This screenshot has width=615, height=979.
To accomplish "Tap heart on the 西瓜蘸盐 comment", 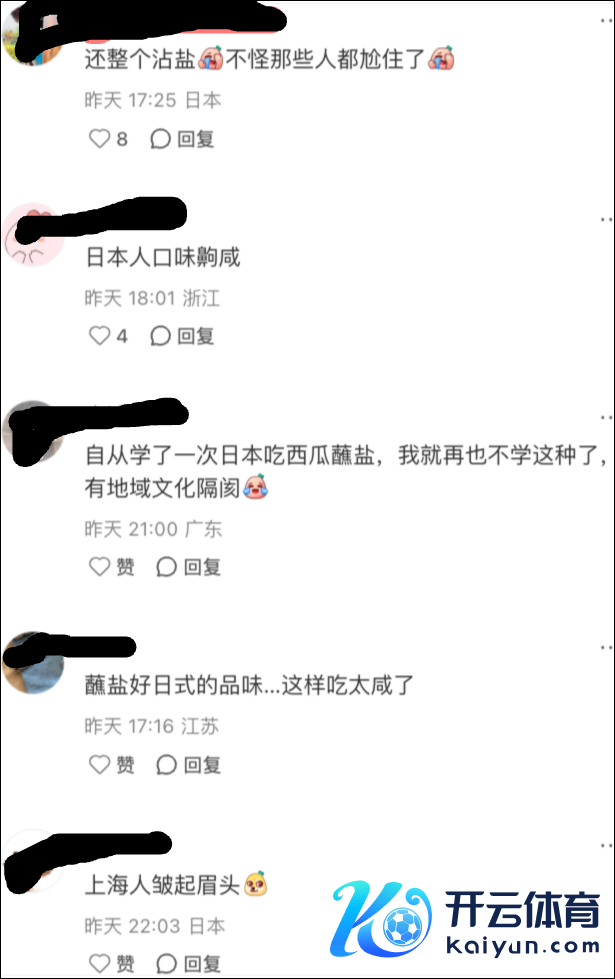I will click(99, 566).
